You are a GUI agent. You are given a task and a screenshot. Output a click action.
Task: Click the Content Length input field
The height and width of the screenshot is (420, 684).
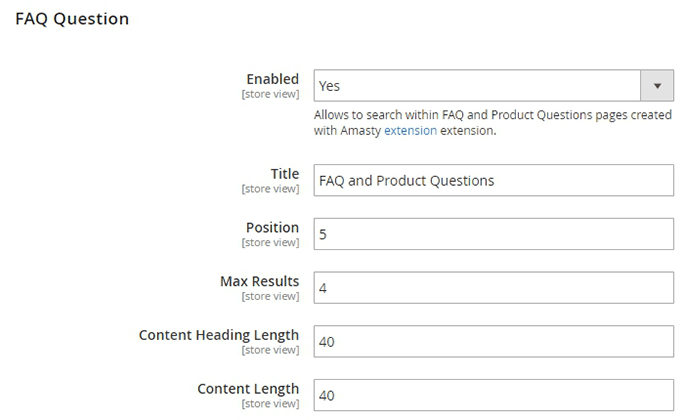pos(493,396)
